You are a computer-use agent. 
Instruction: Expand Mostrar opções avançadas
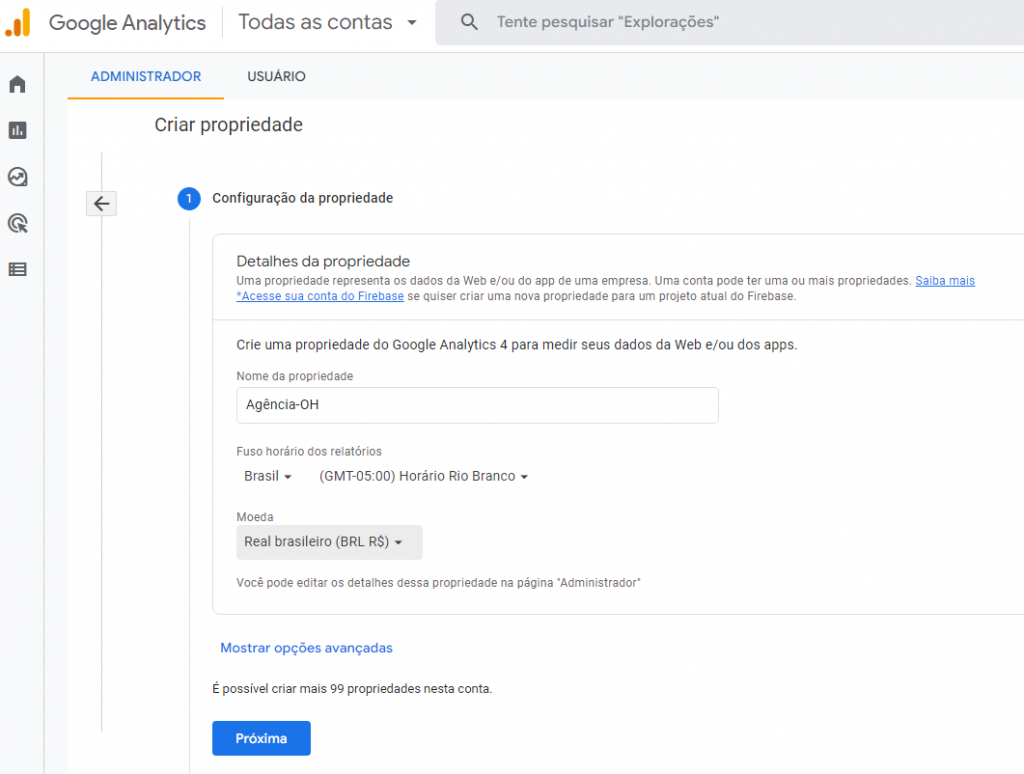(x=306, y=648)
